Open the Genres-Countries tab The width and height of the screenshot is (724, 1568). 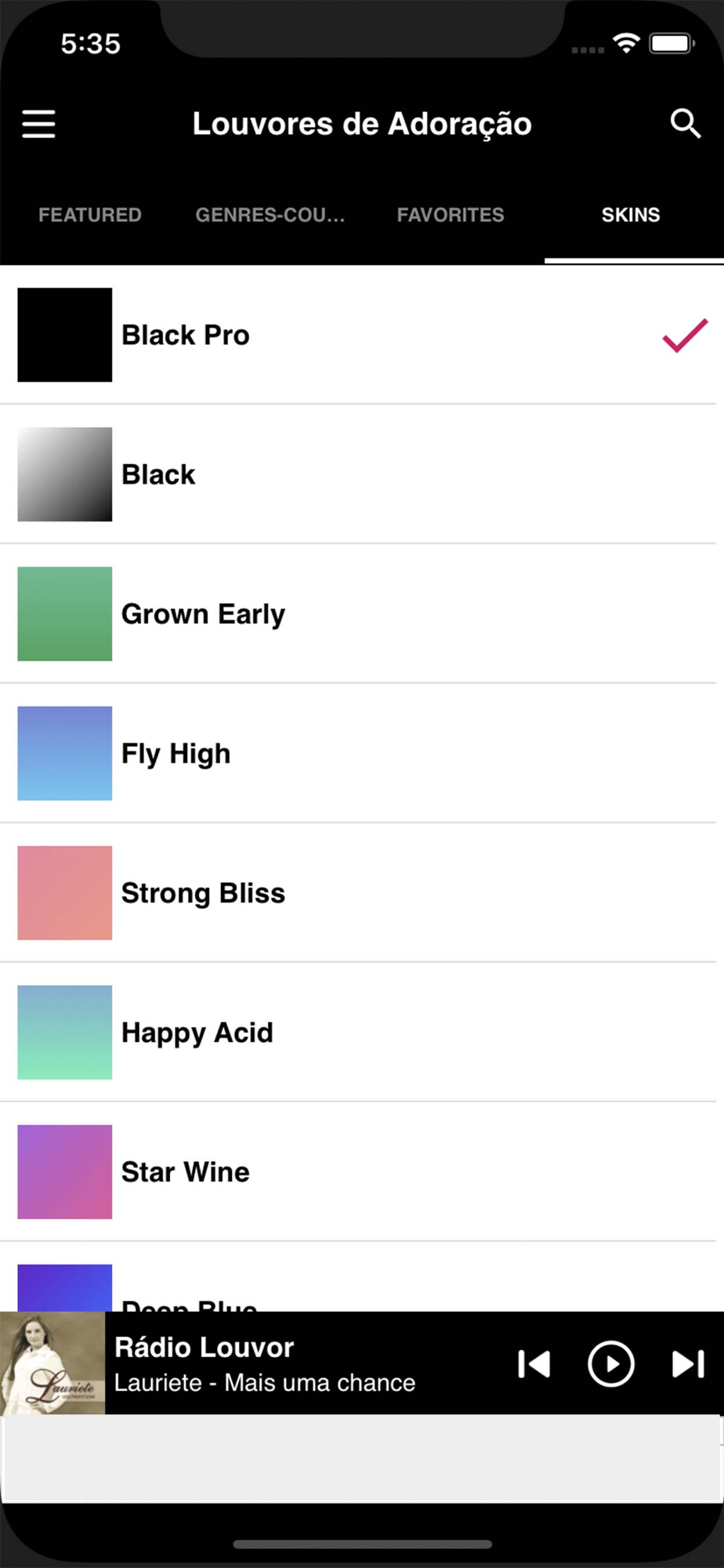coord(270,215)
